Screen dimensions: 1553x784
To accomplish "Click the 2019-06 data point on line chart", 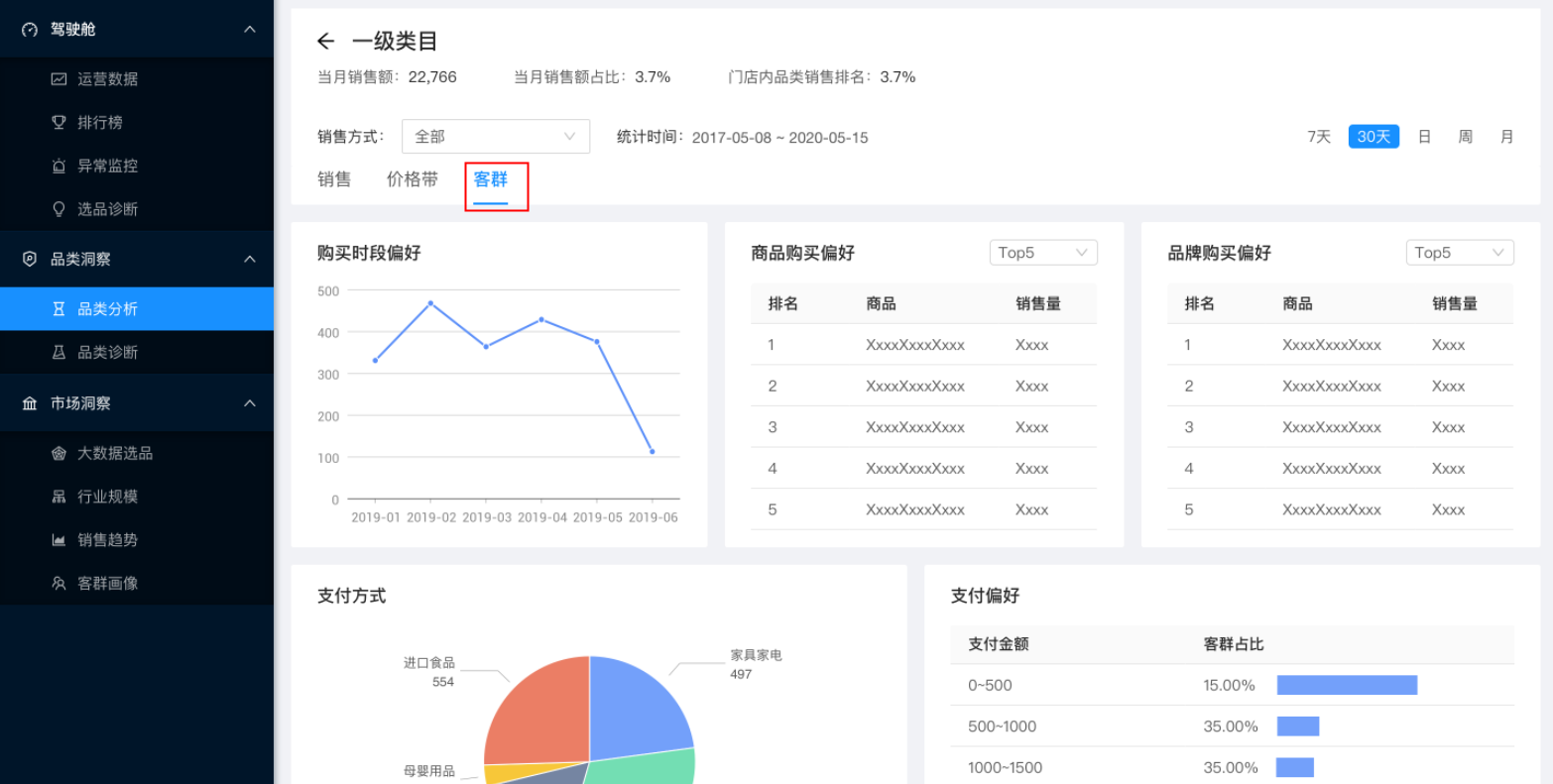I will point(652,452).
